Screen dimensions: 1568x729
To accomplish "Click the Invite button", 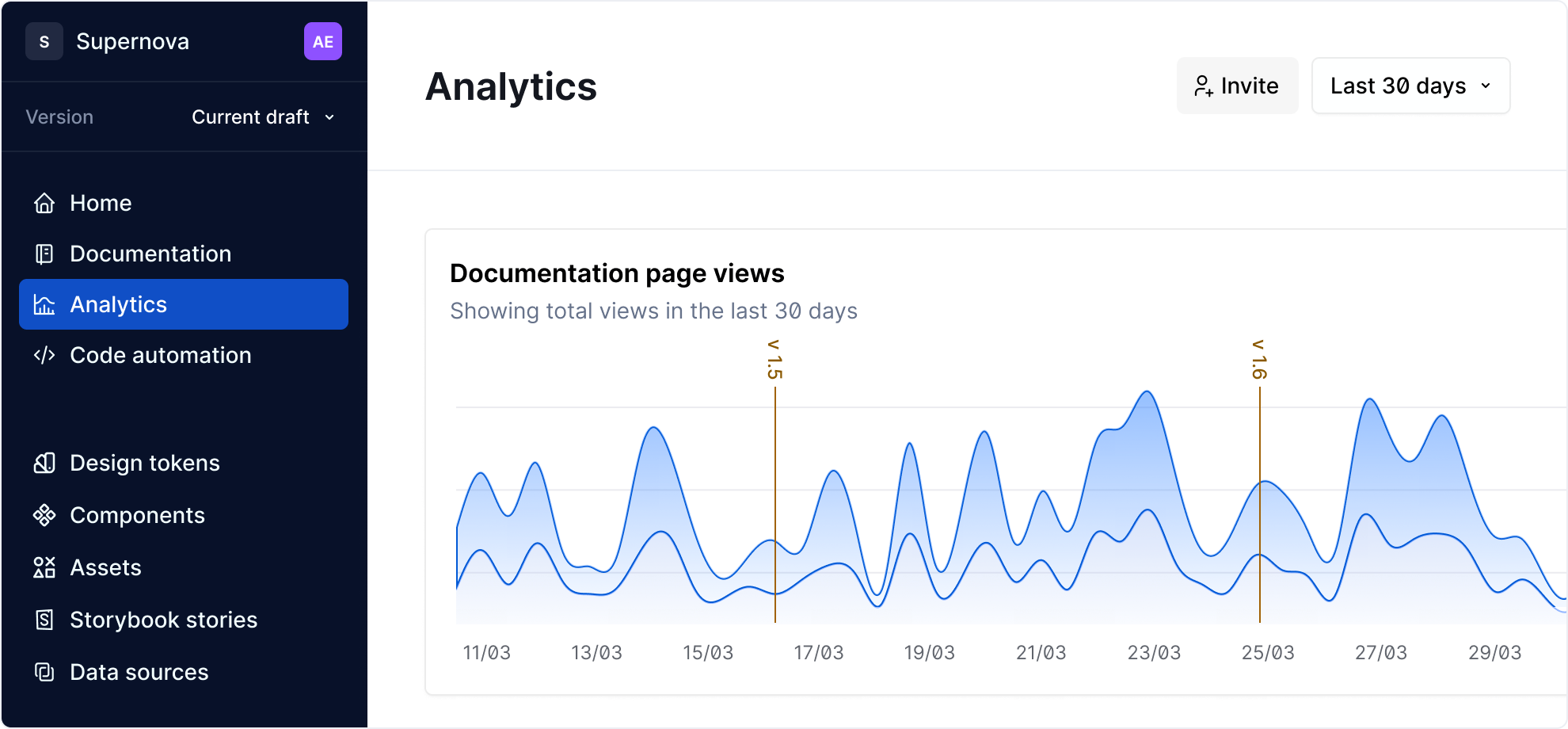I will (1238, 86).
